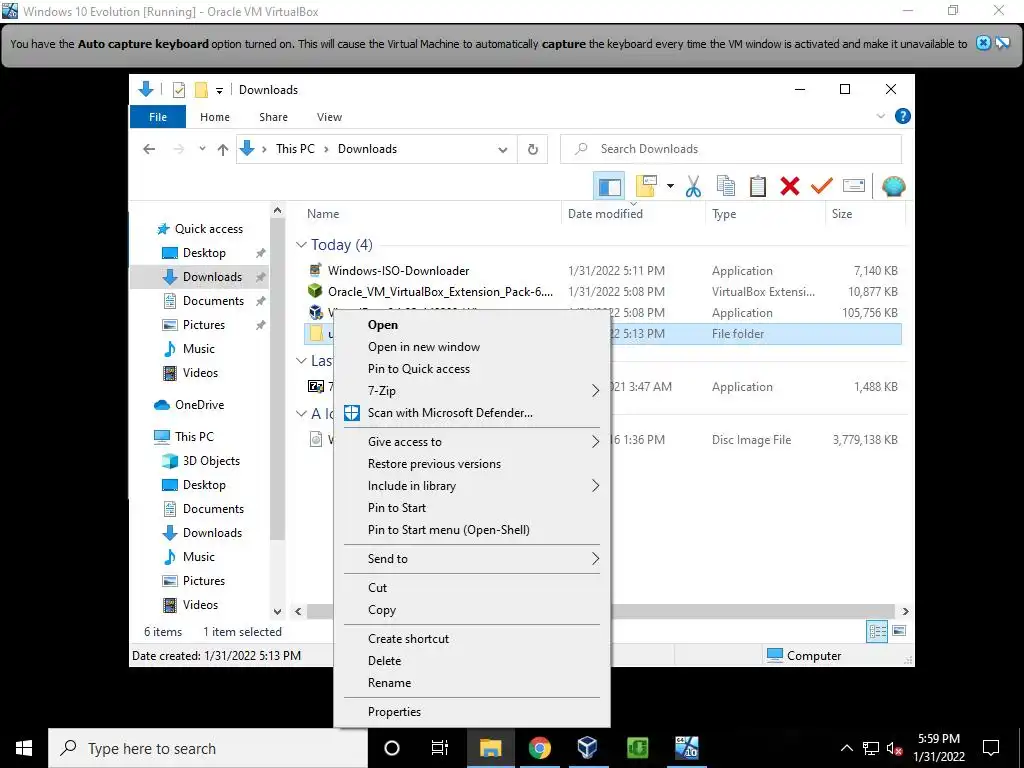Go up one folder level arrow
This screenshot has height=768, width=1024.
click(x=223, y=149)
